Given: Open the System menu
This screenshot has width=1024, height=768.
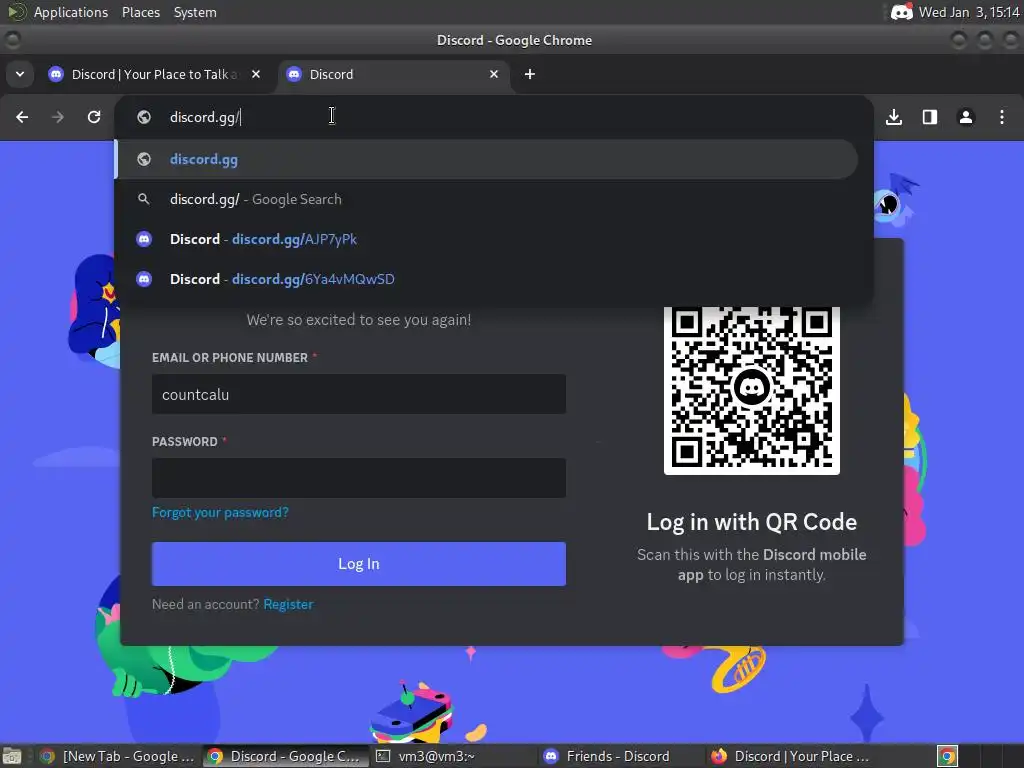Looking at the screenshot, I should [x=195, y=12].
